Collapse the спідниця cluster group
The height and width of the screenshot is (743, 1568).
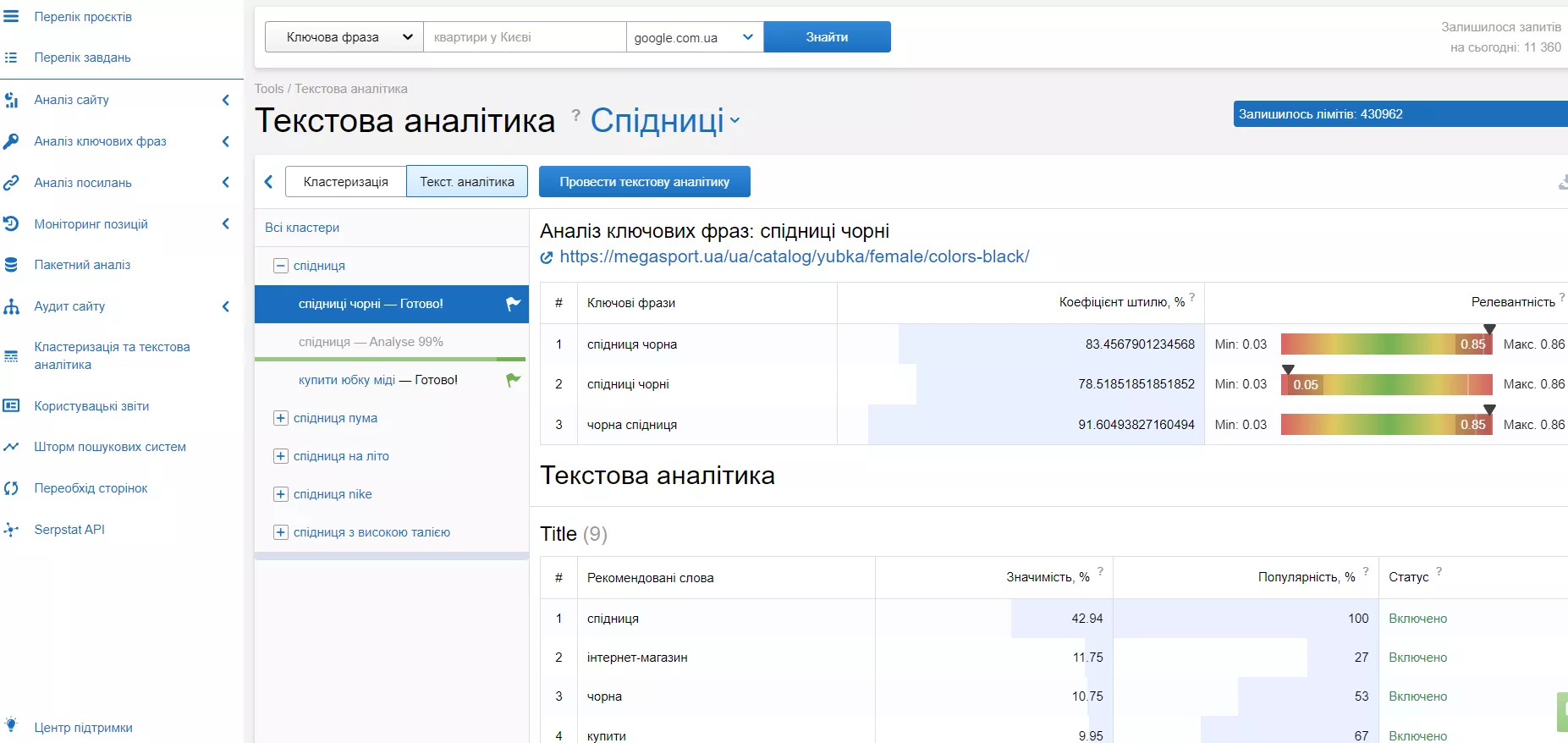pyautogui.click(x=281, y=266)
